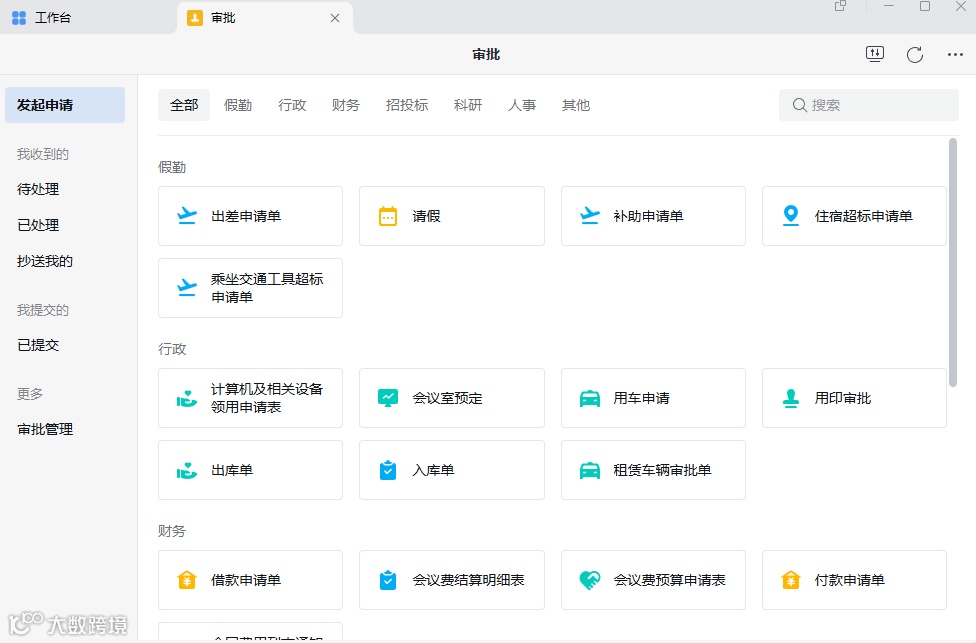Open the 付款申请单 form label
Screen dimensions: 976x643
850,580
